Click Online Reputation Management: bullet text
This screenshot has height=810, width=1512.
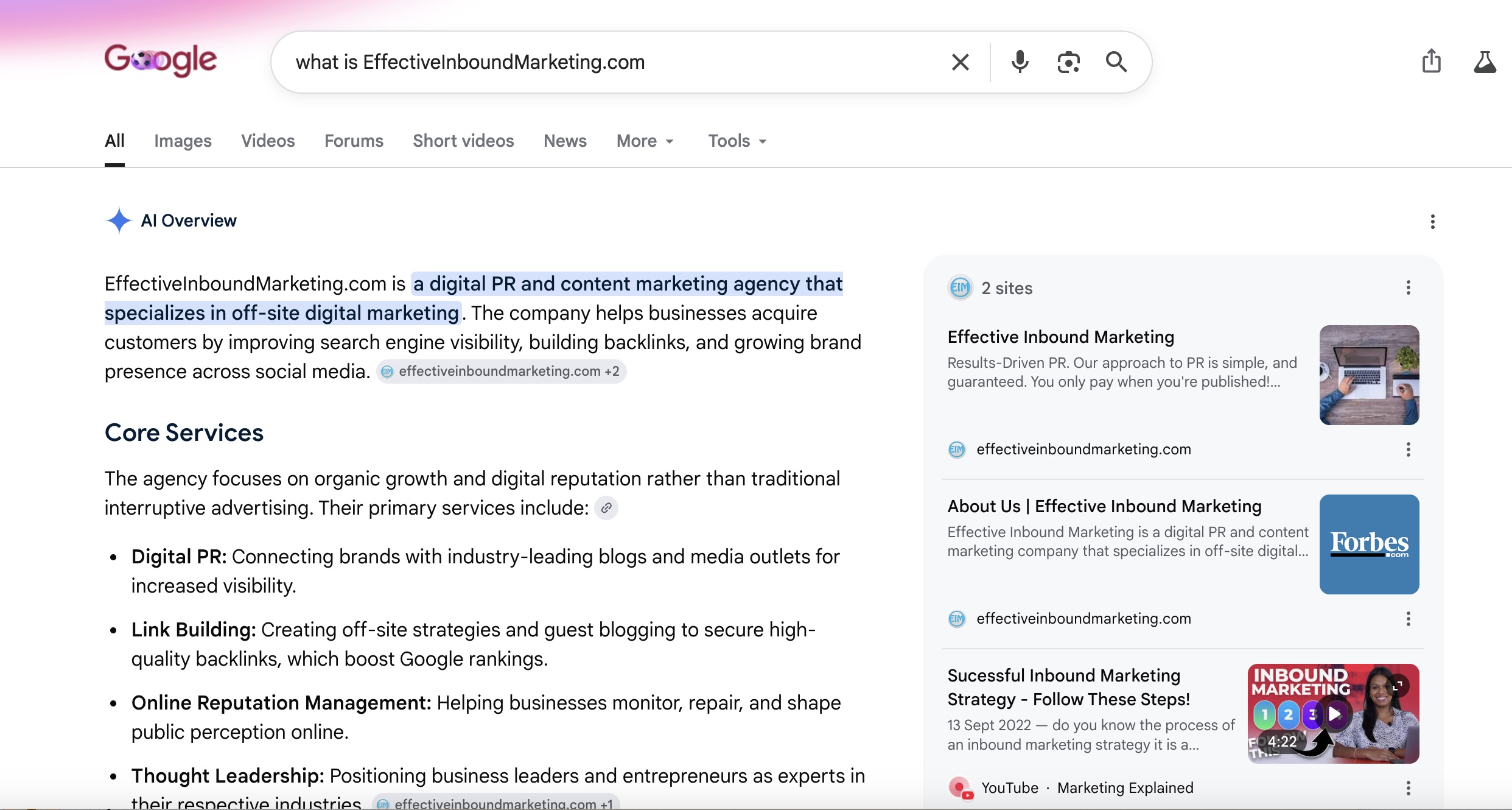(281, 703)
